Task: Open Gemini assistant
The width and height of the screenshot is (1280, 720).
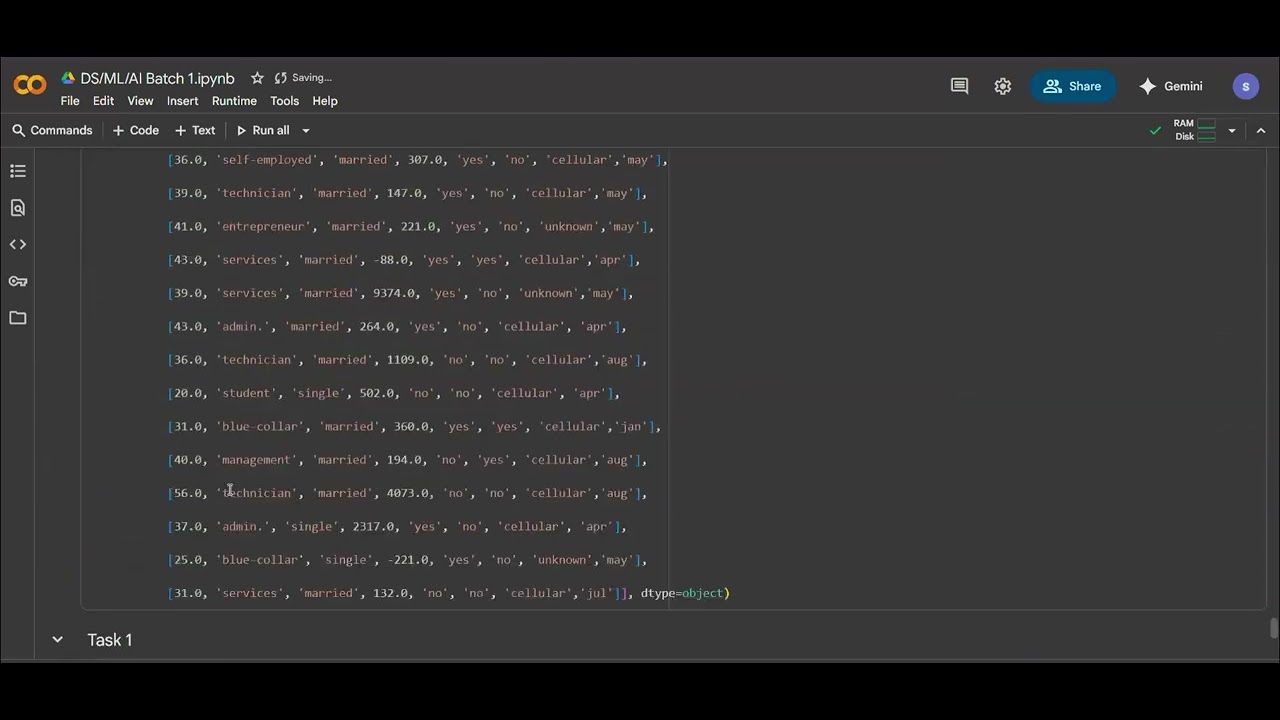Action: tap(1170, 86)
